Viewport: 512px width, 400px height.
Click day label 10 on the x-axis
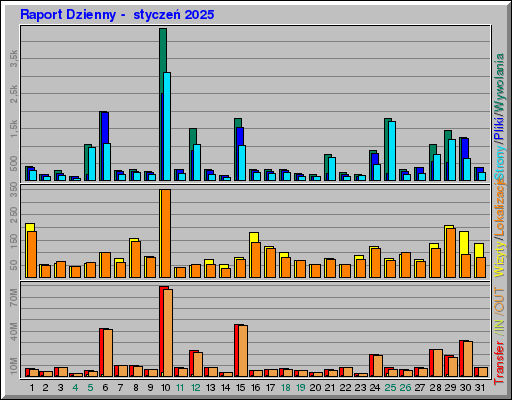[x=165, y=388]
